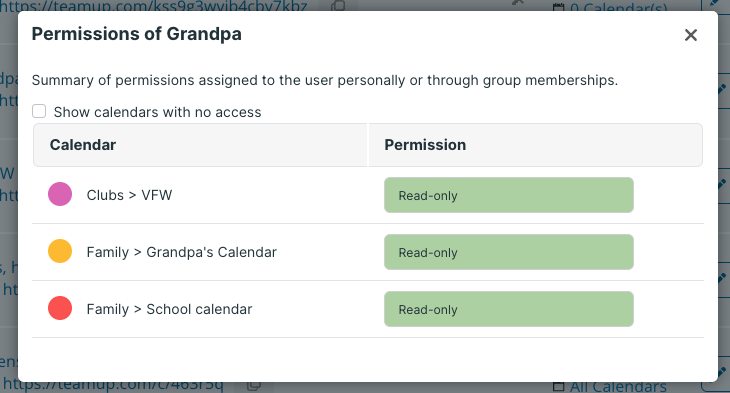Image resolution: width=730 pixels, height=393 pixels.
Task: Select the Family > Grandpa's Calendar row
Action: (368, 252)
